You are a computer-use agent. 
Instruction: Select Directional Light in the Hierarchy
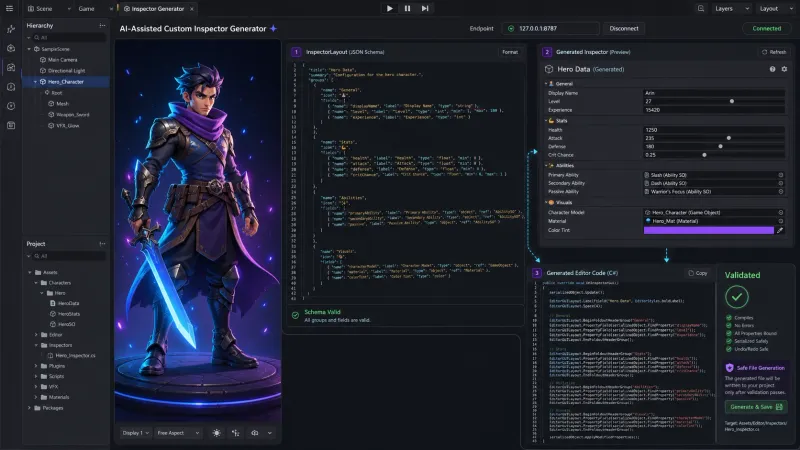pos(66,71)
